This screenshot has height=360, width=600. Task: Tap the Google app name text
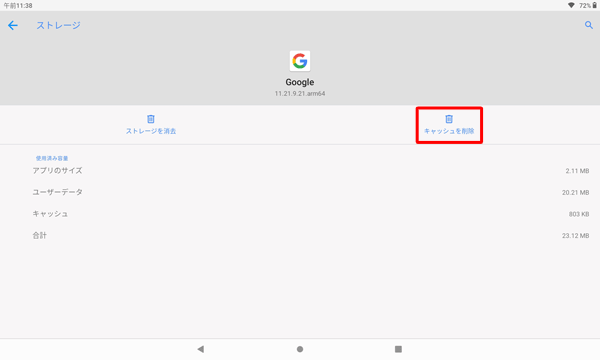click(x=300, y=82)
